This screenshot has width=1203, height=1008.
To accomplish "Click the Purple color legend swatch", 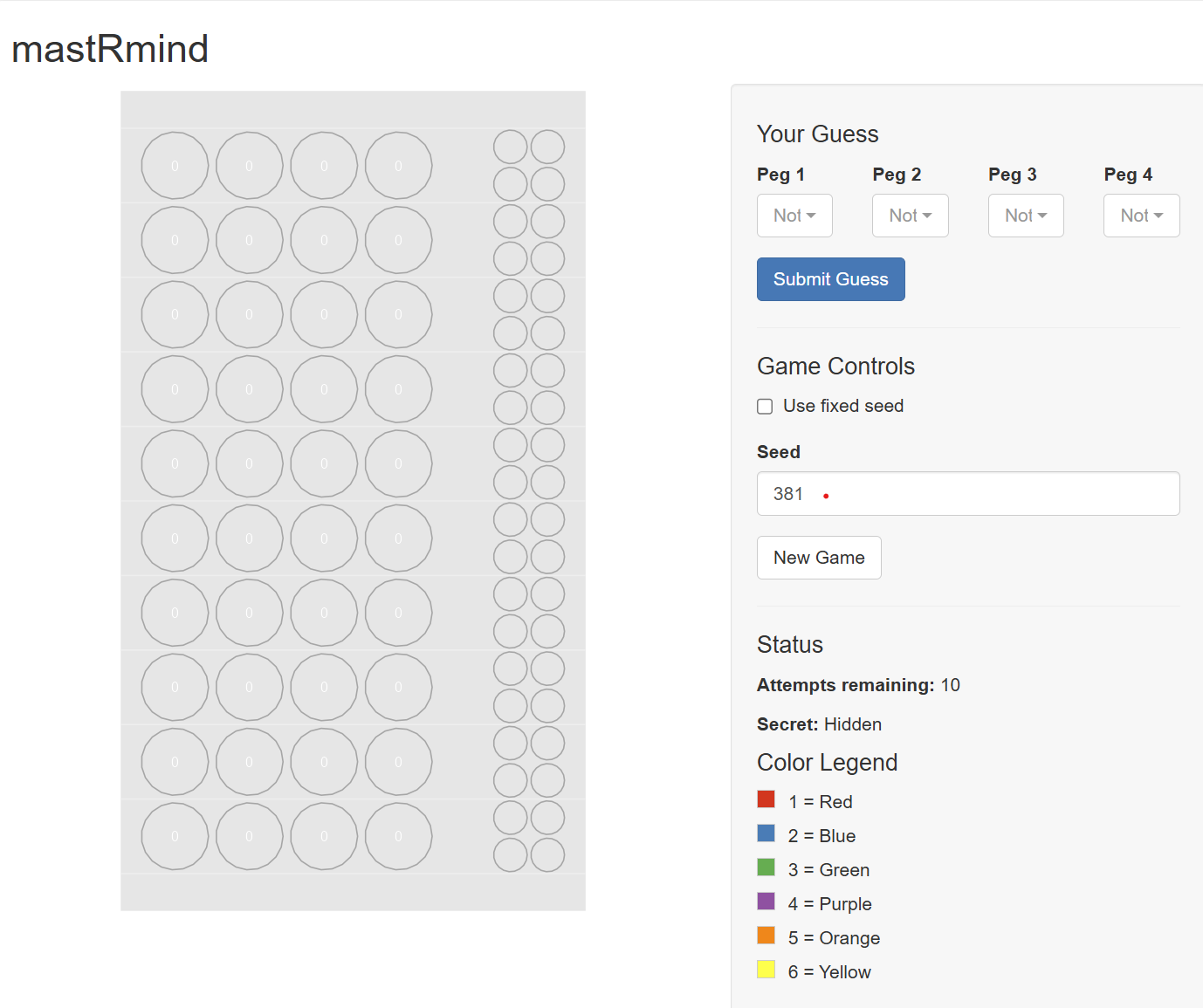I will (x=766, y=902).
